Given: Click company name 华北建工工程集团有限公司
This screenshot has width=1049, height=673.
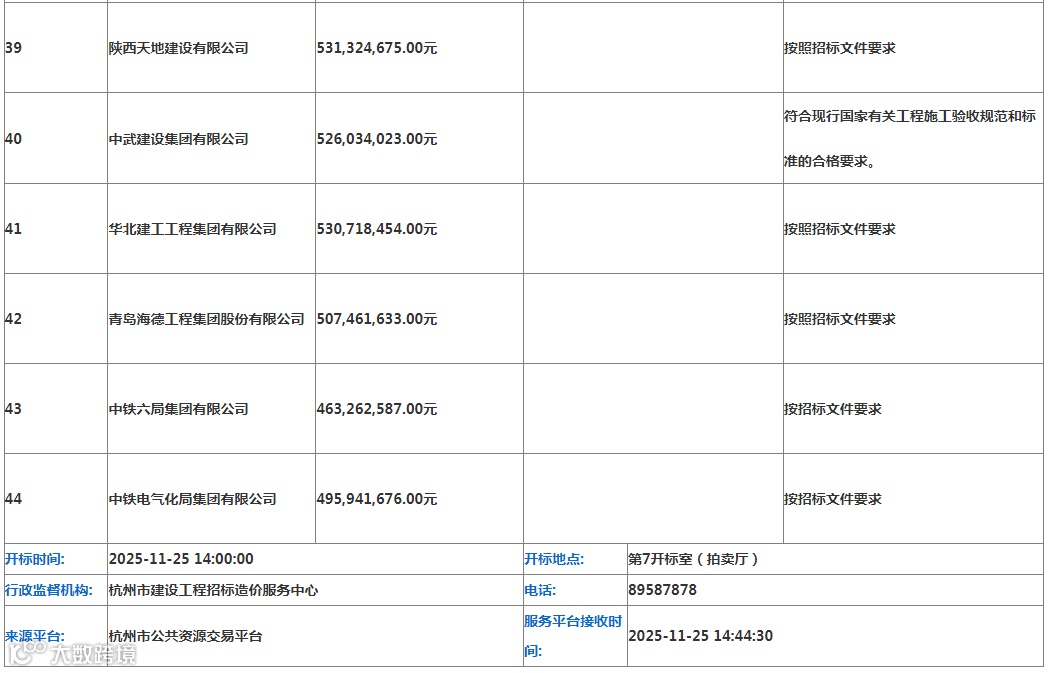Looking at the screenshot, I should click(x=193, y=229).
